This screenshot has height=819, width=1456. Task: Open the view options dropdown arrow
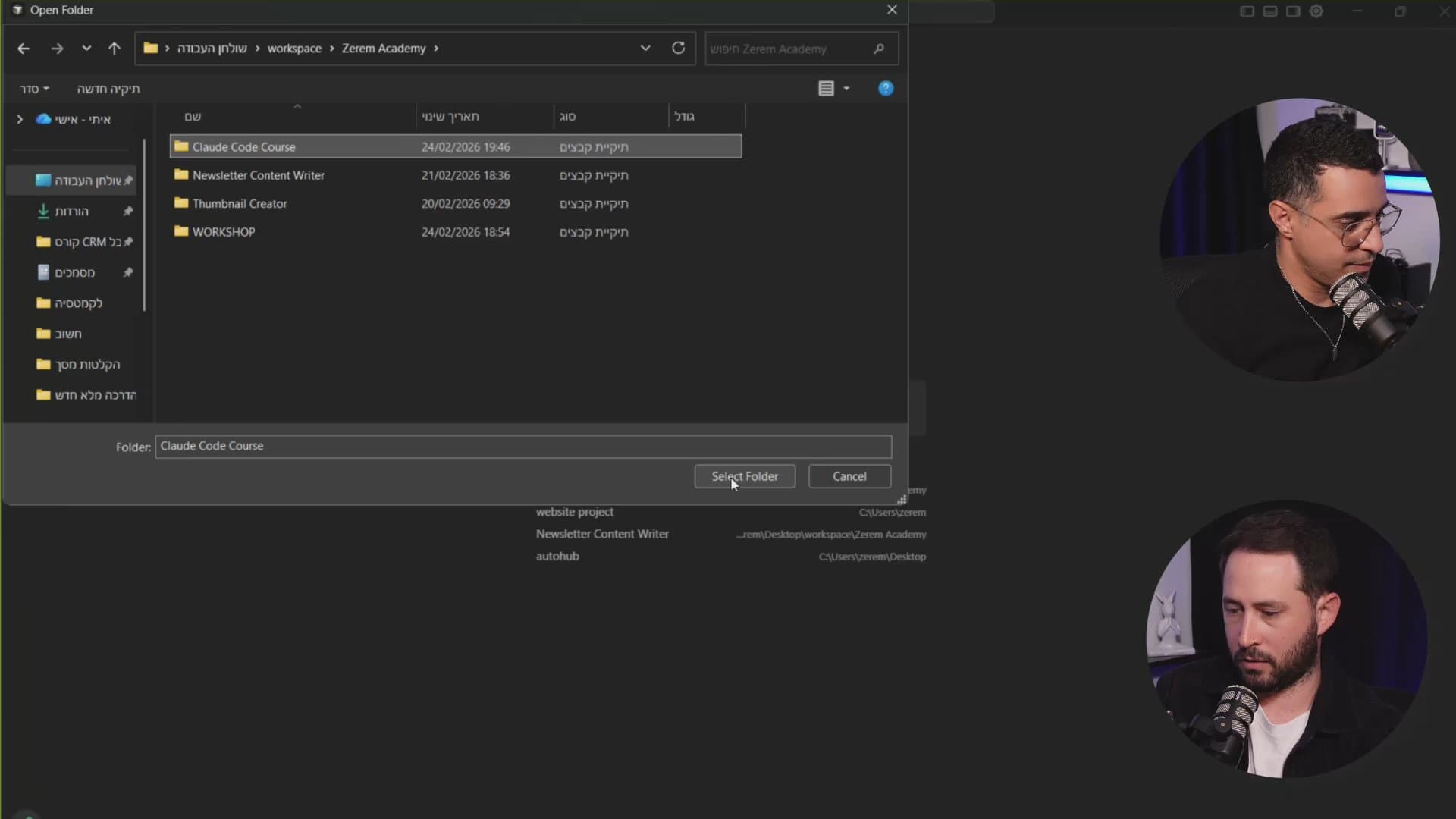pyautogui.click(x=846, y=89)
